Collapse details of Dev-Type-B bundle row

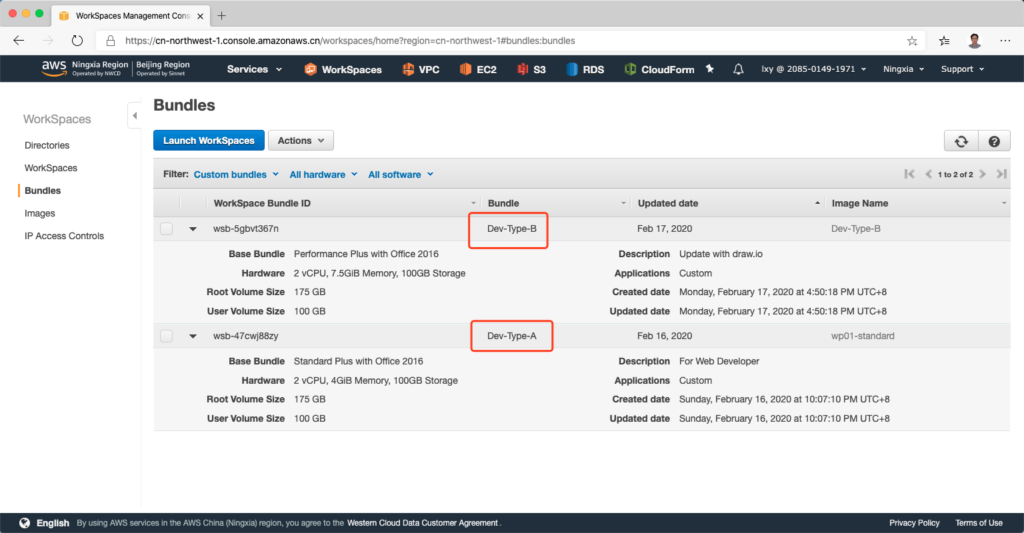point(193,229)
